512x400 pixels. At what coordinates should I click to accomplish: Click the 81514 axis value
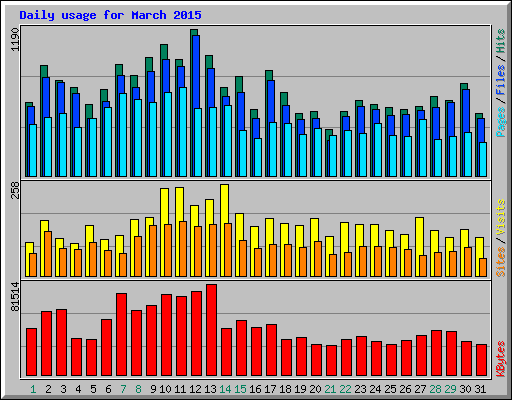click(15, 297)
